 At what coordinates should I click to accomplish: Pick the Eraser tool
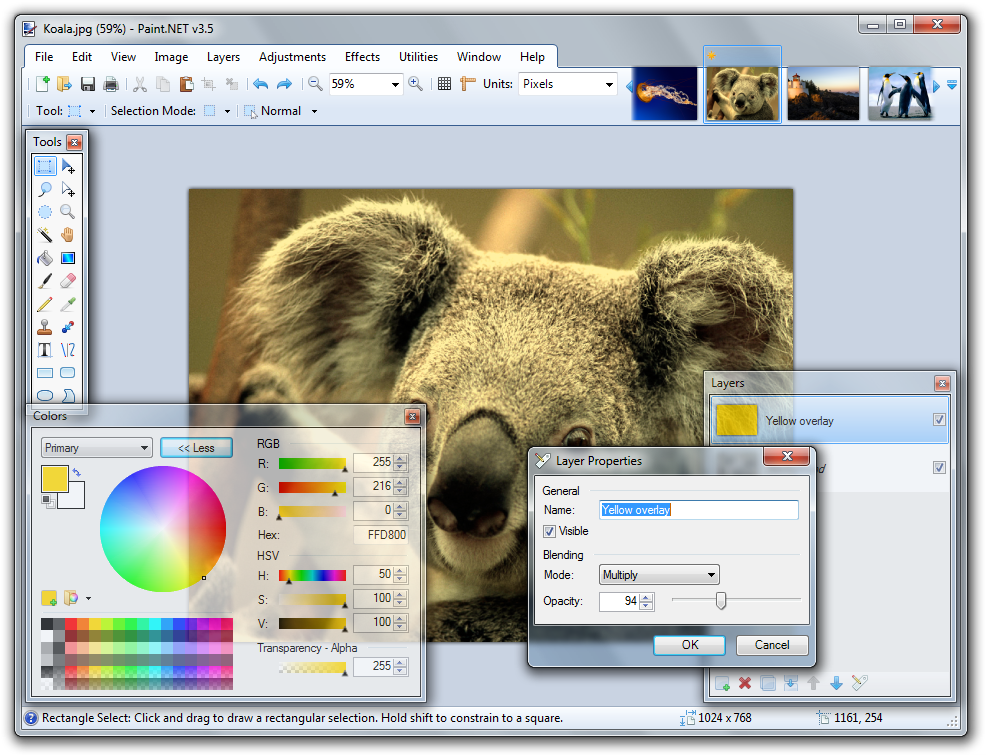tap(68, 282)
